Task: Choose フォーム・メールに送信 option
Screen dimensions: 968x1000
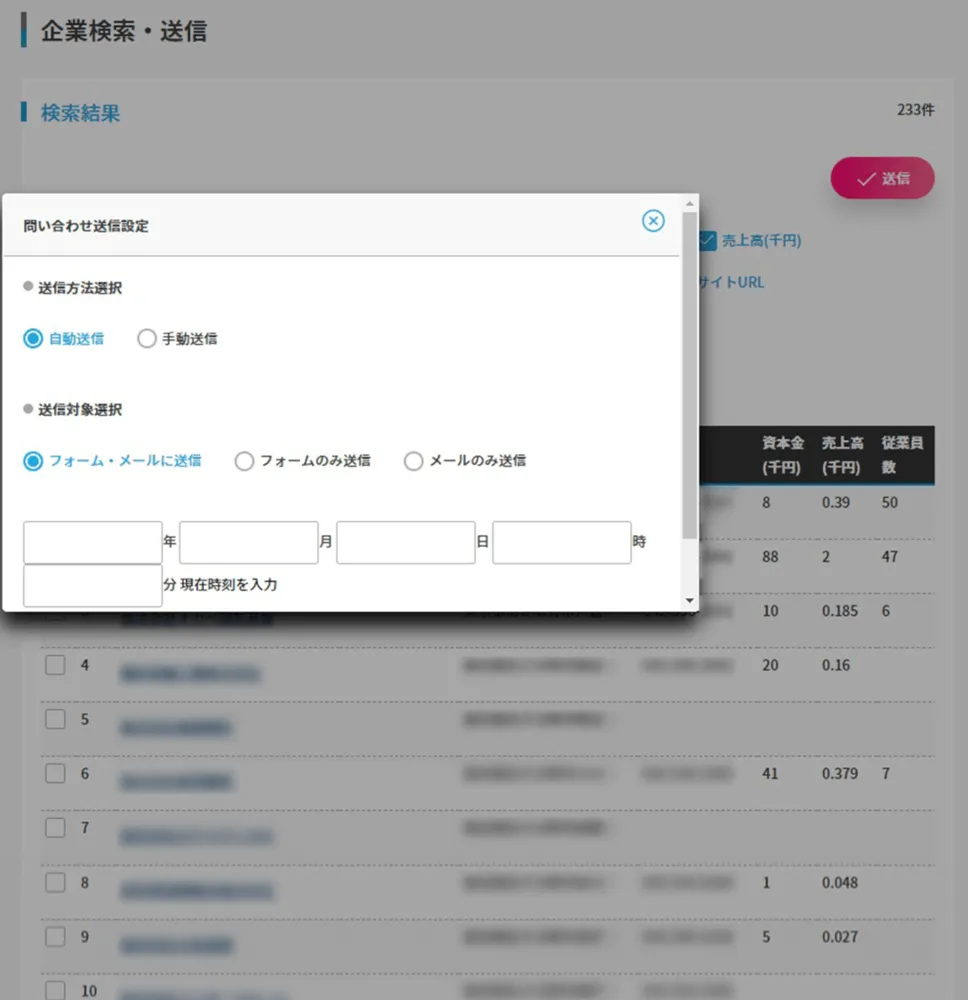Action: click(112, 460)
